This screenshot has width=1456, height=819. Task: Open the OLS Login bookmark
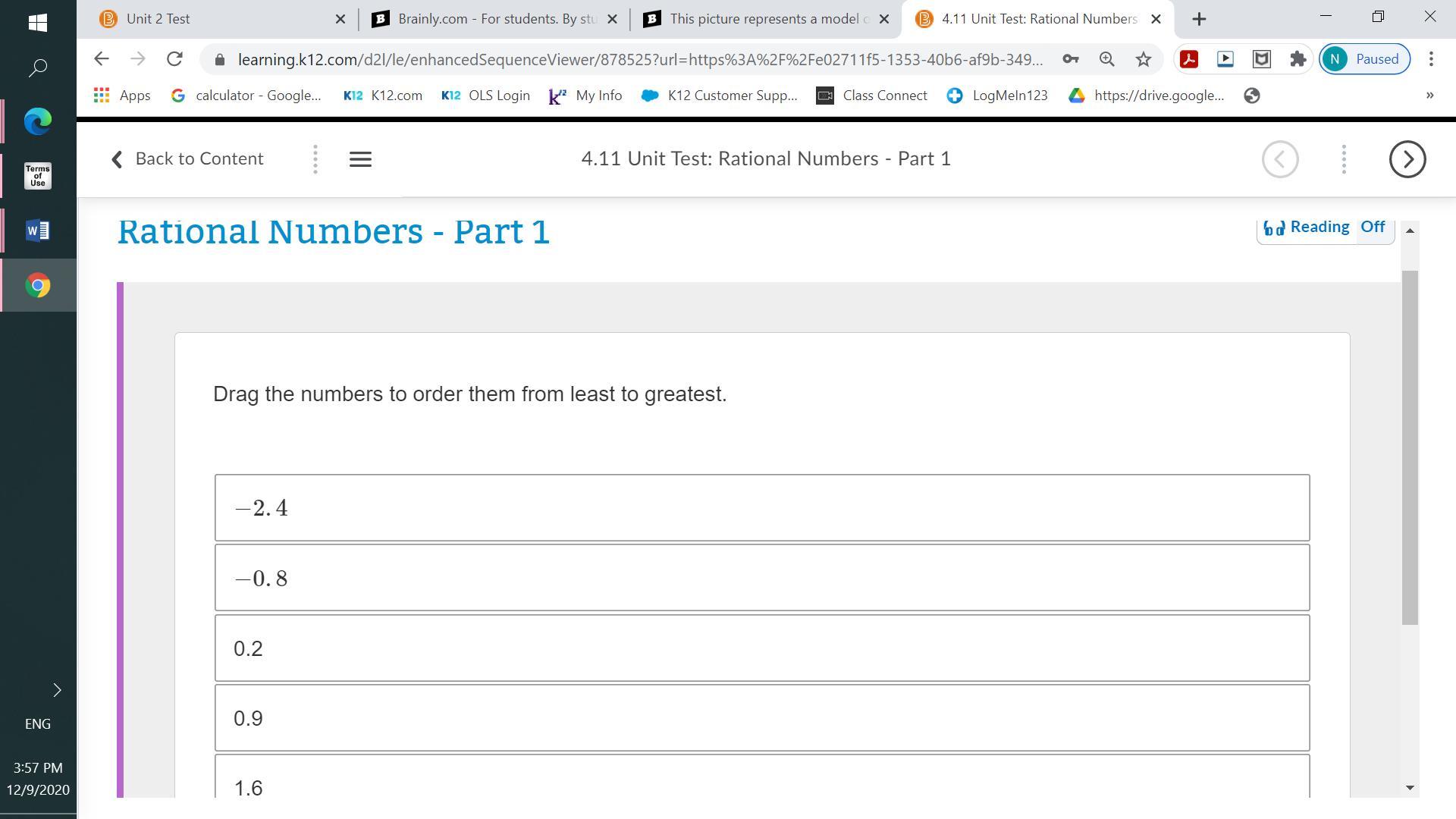[485, 96]
